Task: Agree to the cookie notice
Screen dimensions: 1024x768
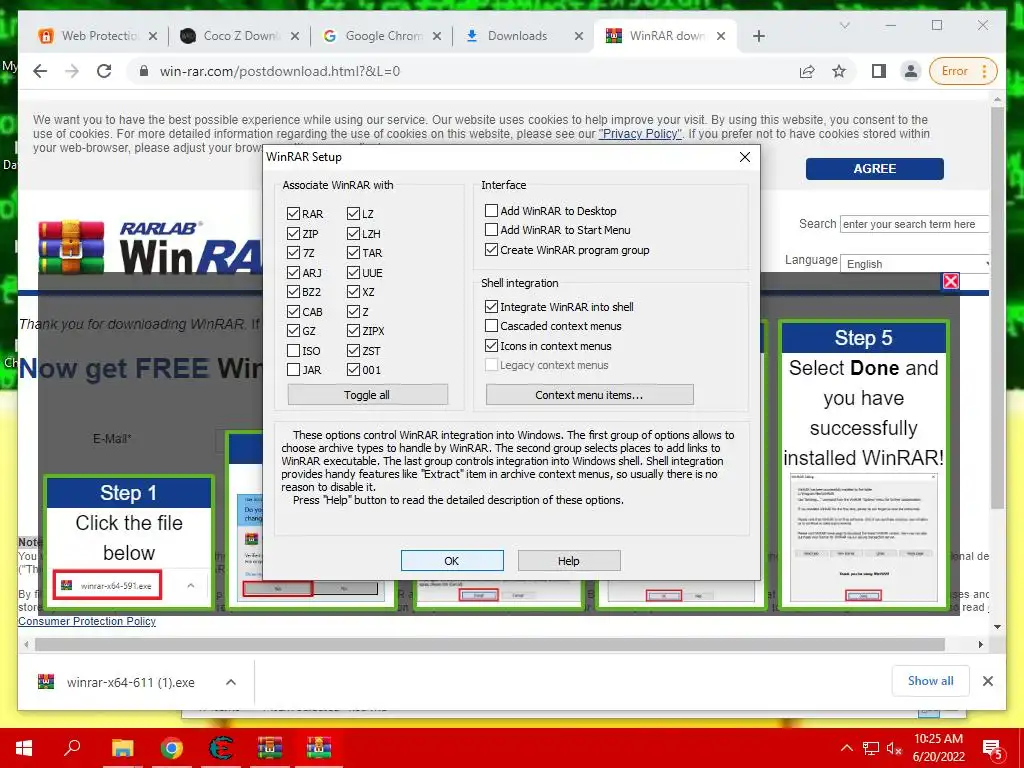Action: coord(874,168)
